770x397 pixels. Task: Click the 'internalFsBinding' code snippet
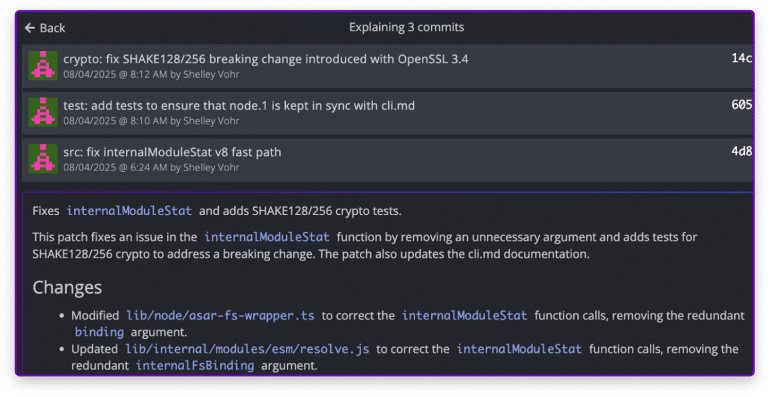click(195, 366)
